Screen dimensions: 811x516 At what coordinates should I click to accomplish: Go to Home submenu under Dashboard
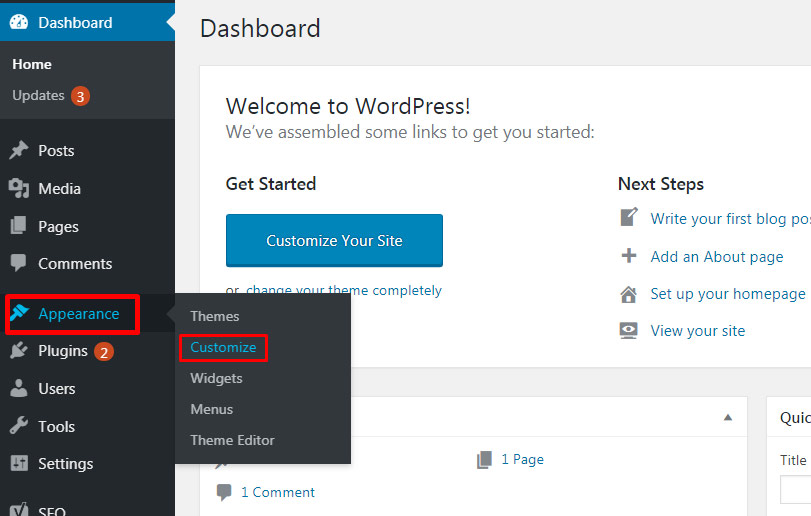[x=32, y=64]
